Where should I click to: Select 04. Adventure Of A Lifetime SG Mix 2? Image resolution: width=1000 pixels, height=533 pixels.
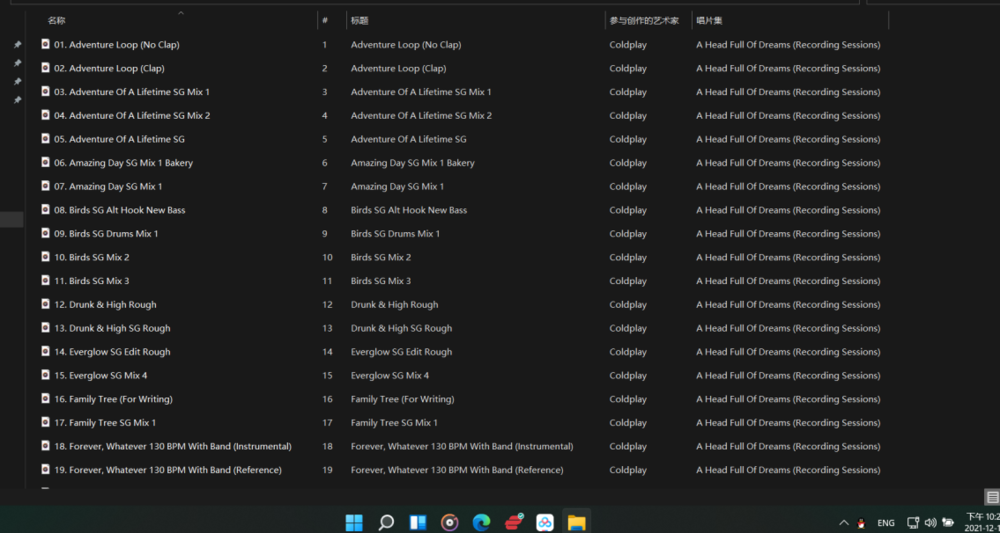[x=132, y=115]
